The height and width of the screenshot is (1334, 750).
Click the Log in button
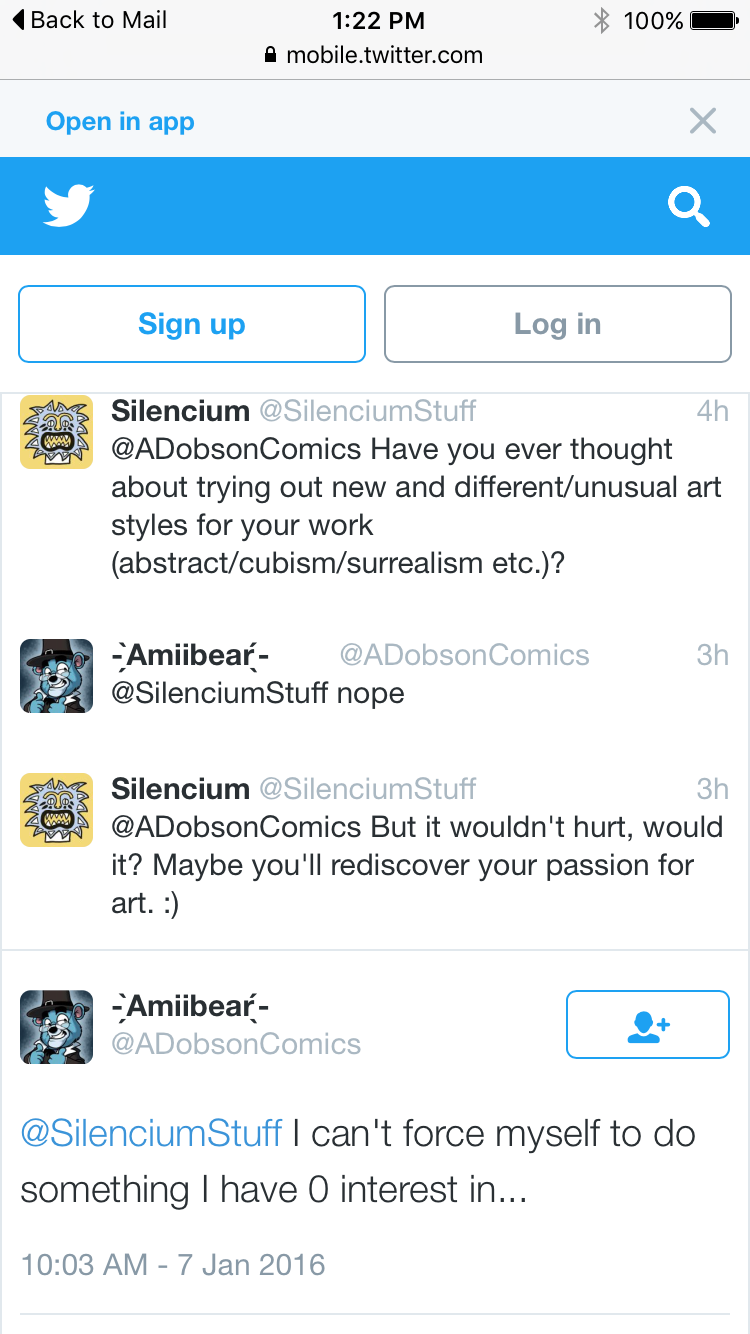[x=558, y=324]
